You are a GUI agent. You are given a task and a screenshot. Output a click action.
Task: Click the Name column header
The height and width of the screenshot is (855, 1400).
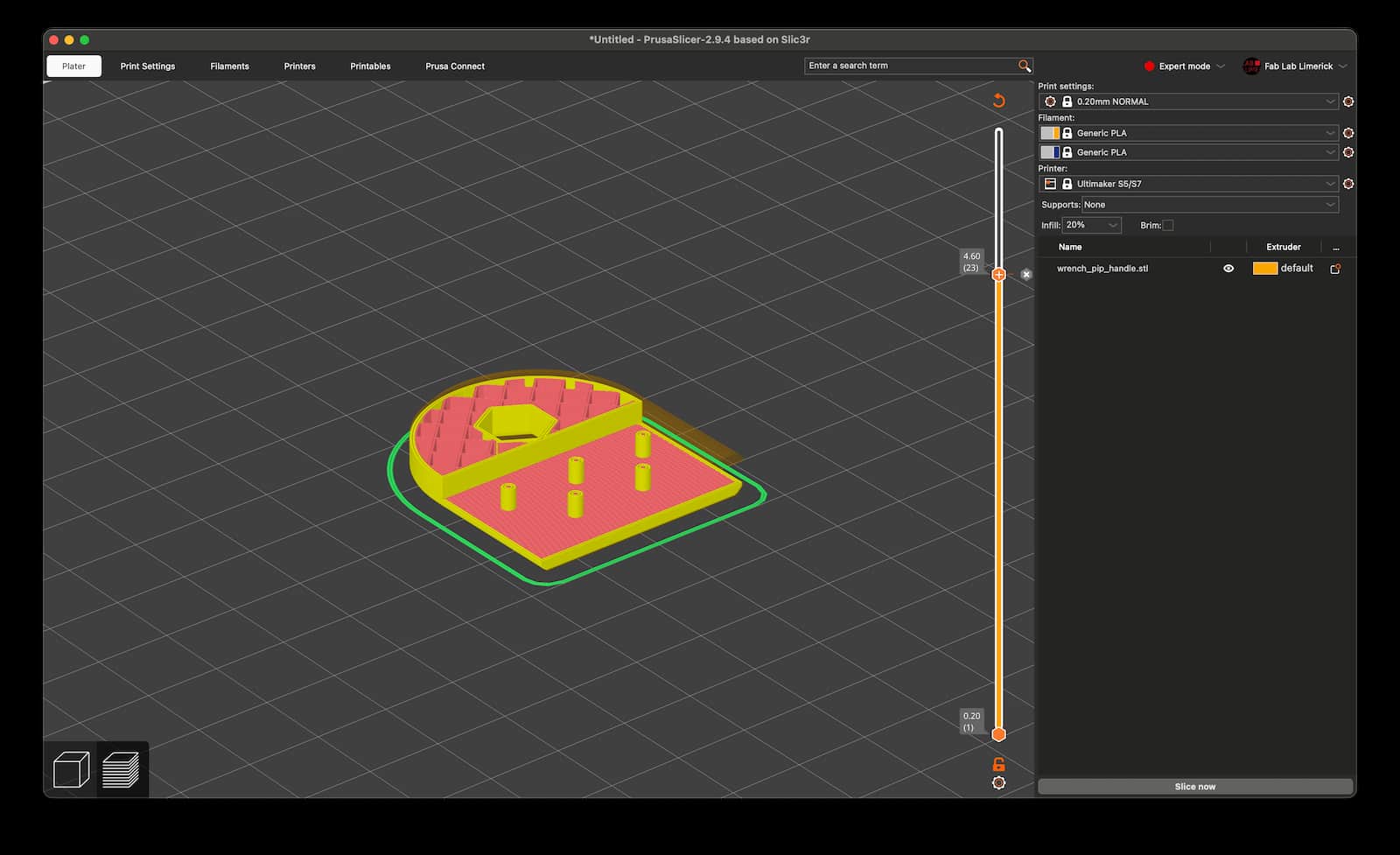click(x=1070, y=247)
